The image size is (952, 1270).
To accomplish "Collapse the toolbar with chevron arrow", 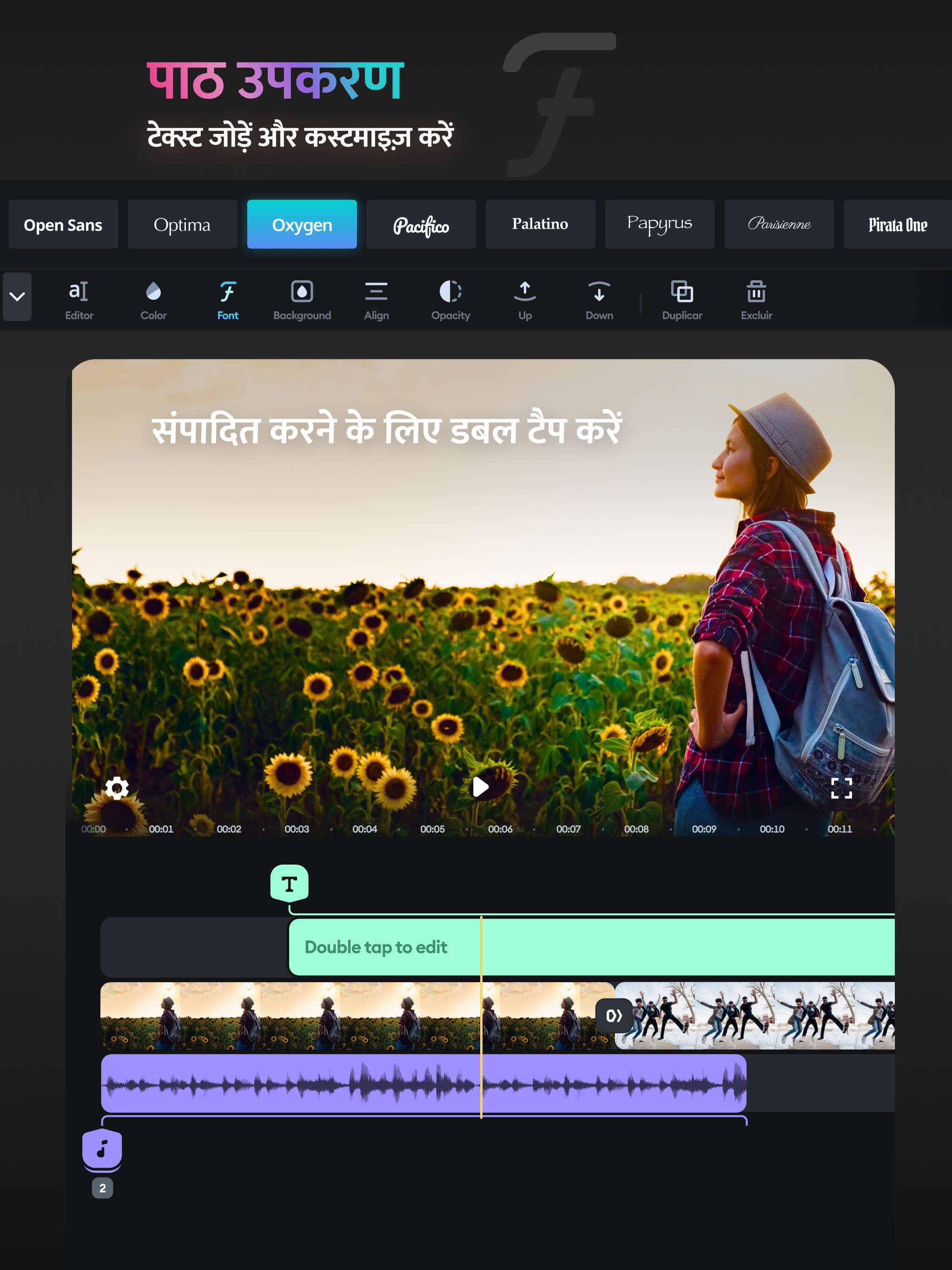I will point(17,296).
